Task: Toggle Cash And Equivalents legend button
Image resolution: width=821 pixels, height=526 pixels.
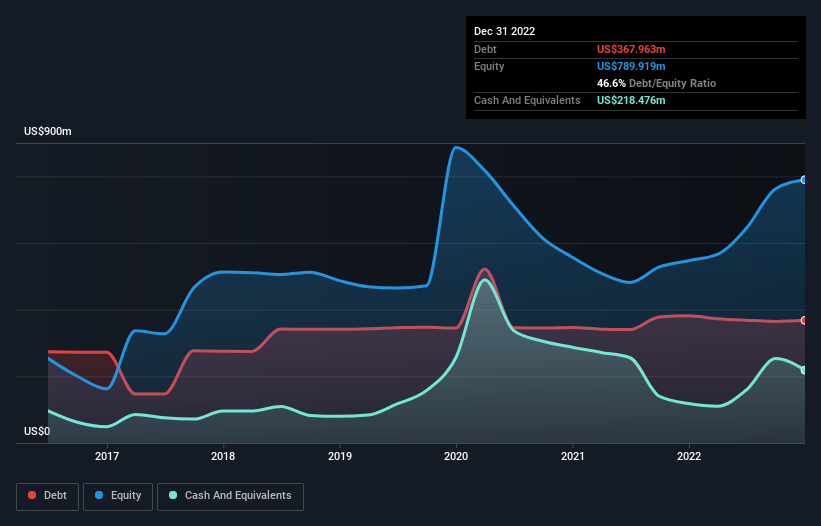Action: point(230,496)
